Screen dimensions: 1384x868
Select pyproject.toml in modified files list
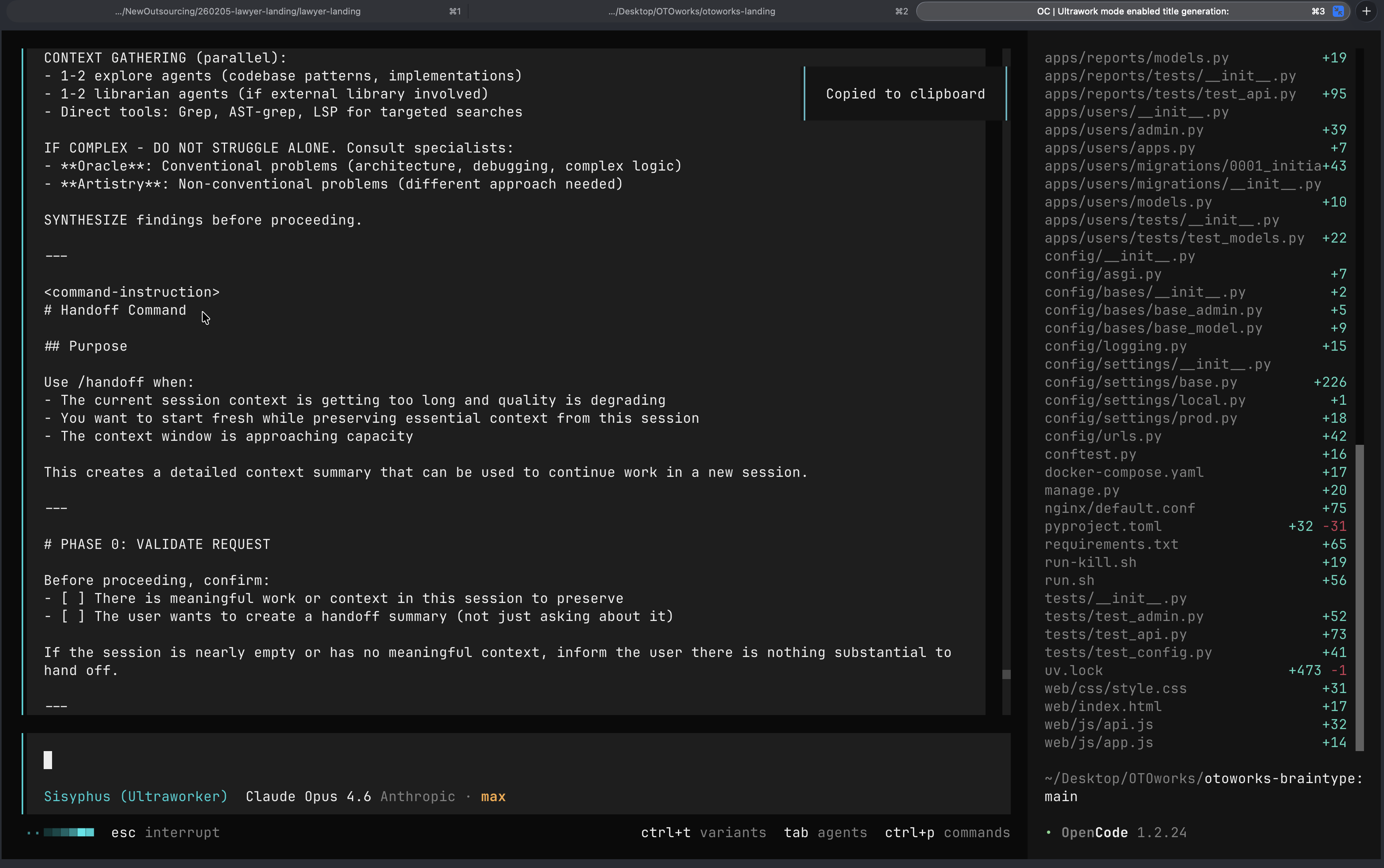click(1102, 526)
